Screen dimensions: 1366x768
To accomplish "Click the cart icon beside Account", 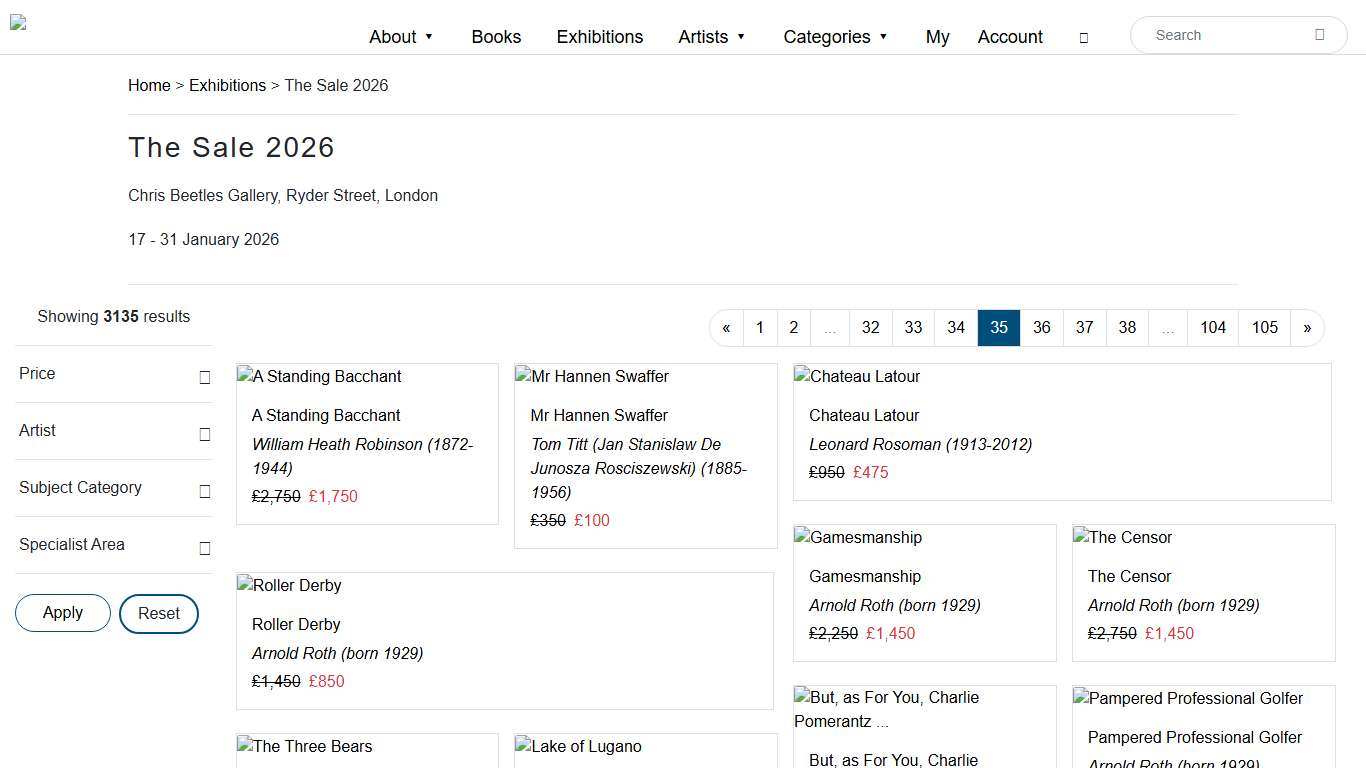I will pos(1083,38).
